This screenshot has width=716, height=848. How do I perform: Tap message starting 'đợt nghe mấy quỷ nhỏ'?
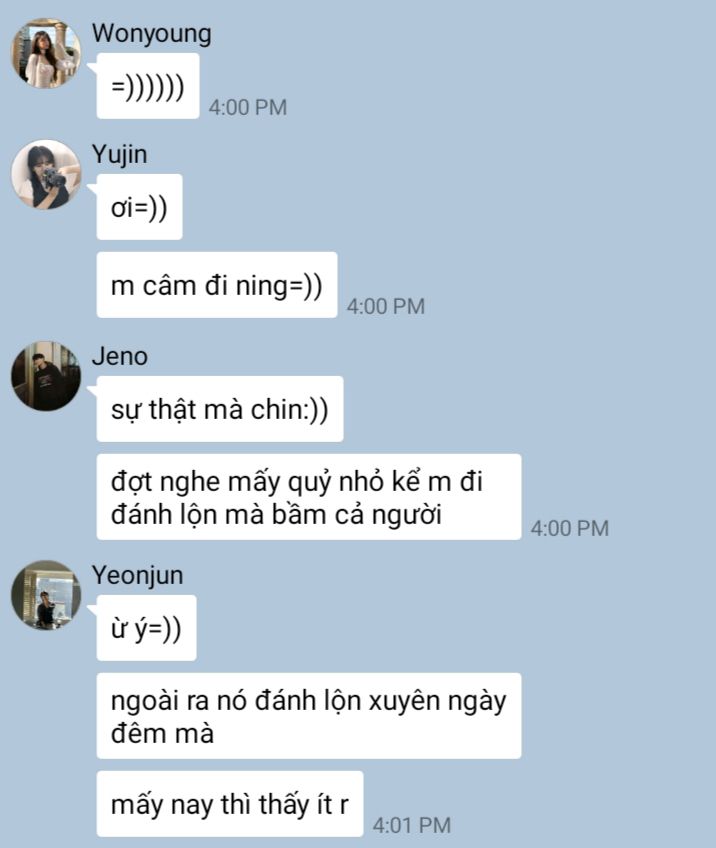click(309, 497)
